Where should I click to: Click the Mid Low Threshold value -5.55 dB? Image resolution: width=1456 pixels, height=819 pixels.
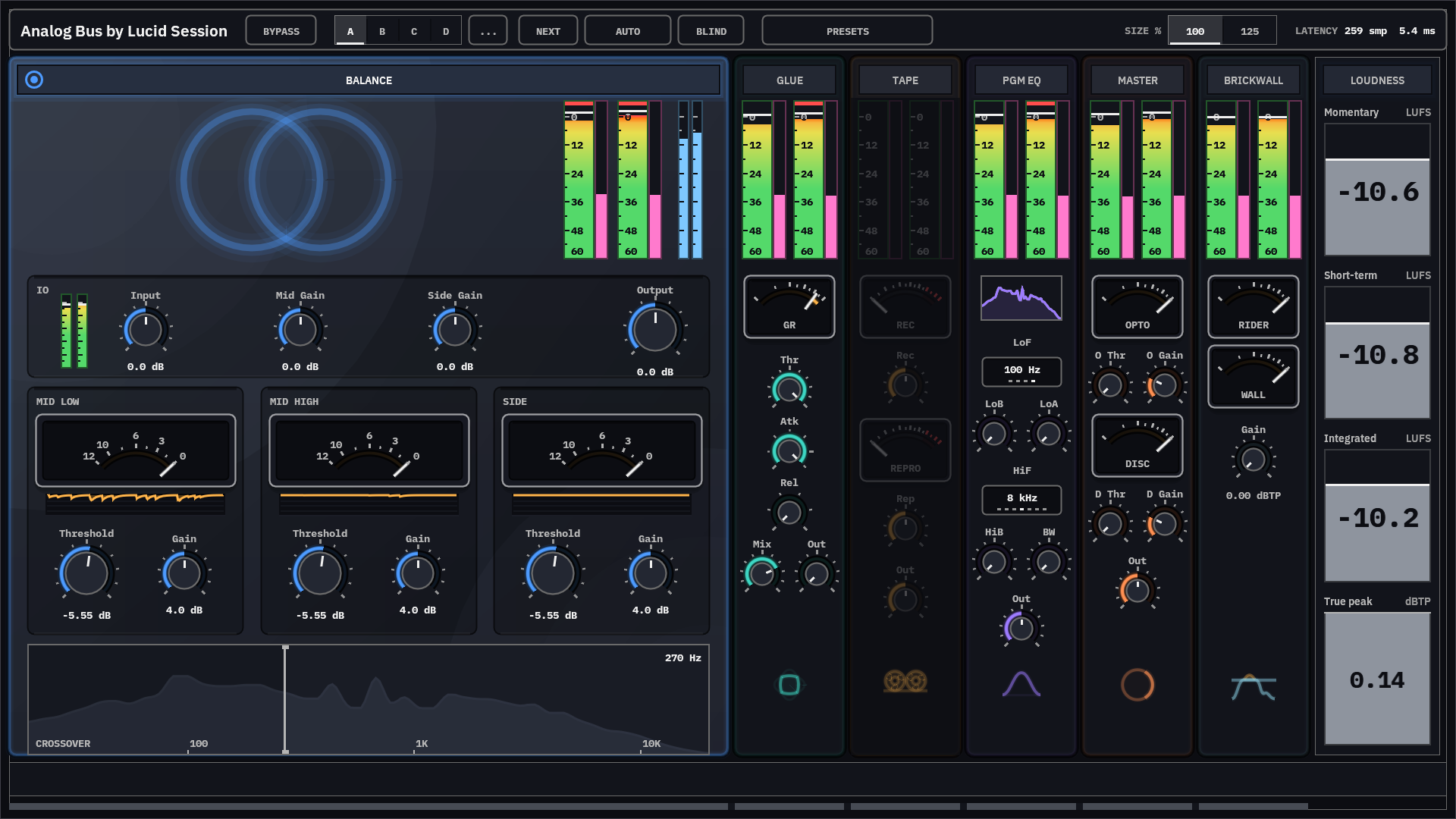pyautogui.click(x=87, y=615)
